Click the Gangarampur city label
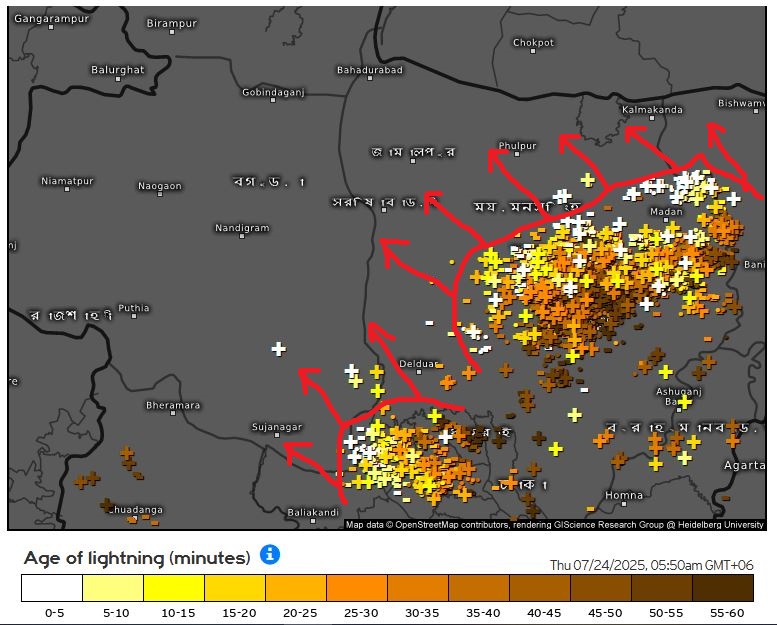Screen dimensions: 777x625 pyautogui.click(x=52, y=19)
